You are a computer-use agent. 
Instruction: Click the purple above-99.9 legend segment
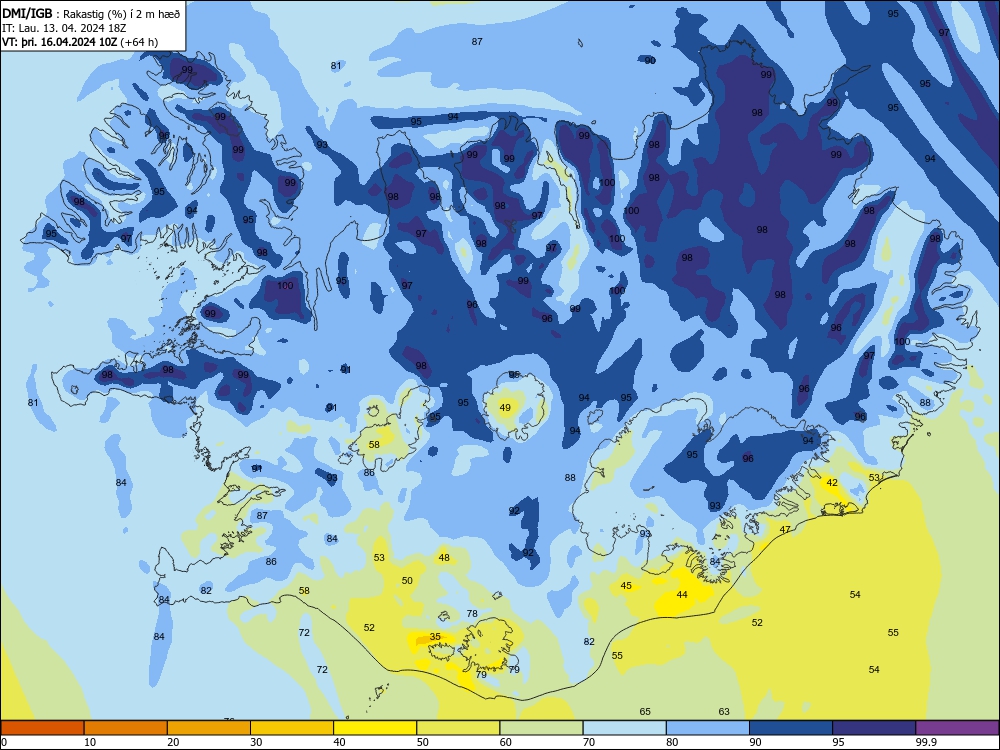click(x=957, y=728)
